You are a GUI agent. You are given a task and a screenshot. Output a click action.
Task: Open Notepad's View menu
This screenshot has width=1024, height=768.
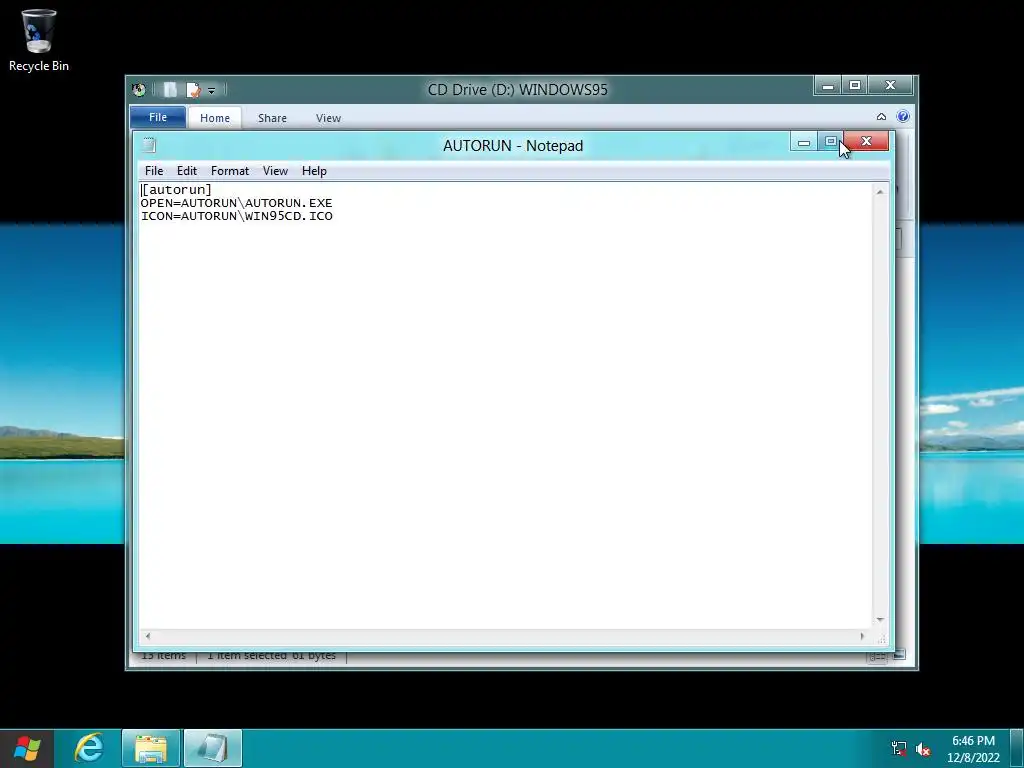[275, 170]
